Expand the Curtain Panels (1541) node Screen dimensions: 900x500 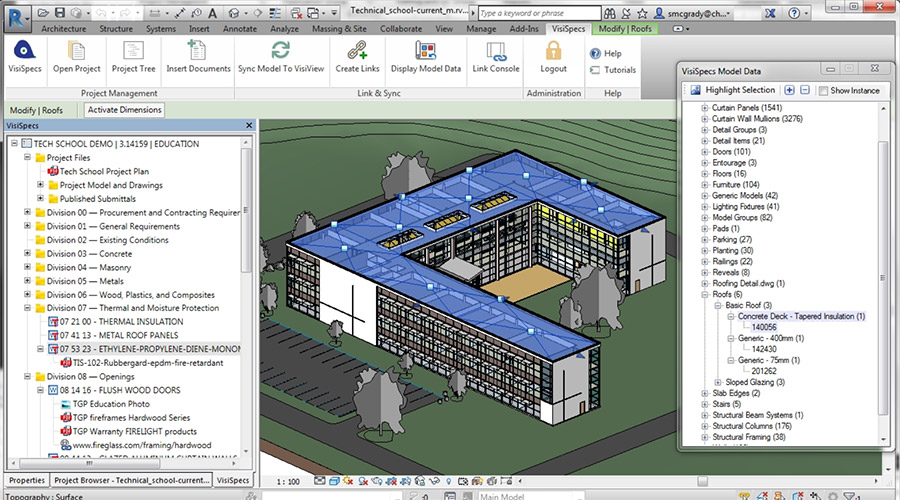point(705,108)
